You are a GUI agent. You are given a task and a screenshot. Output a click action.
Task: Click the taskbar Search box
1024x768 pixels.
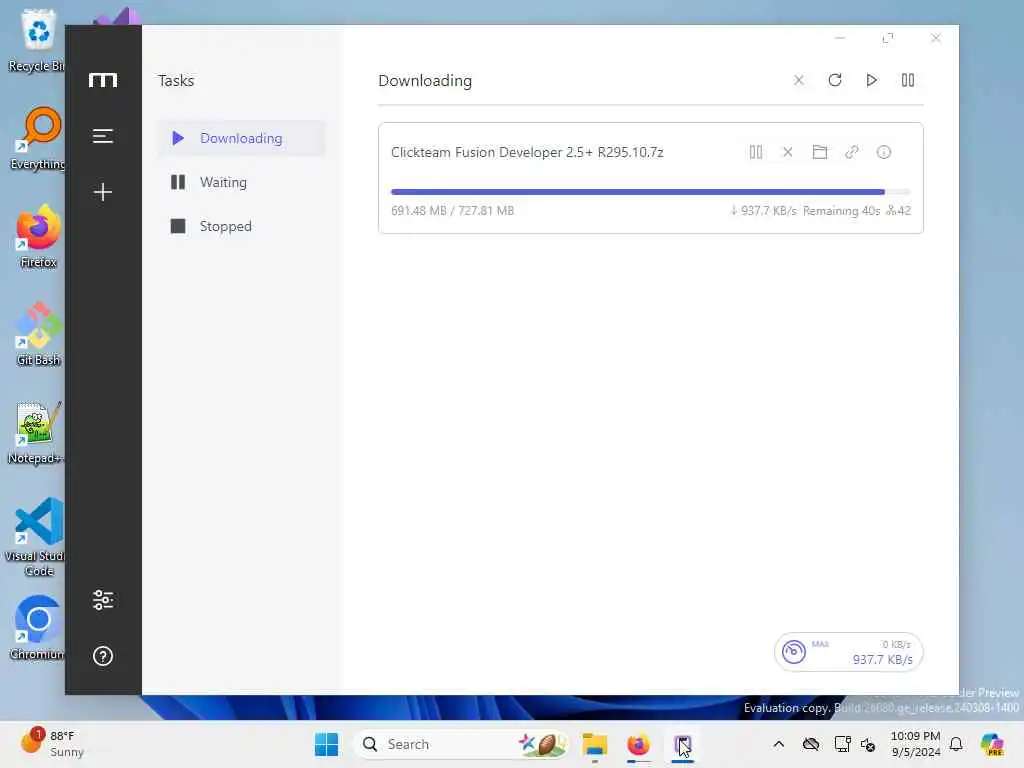pos(460,744)
